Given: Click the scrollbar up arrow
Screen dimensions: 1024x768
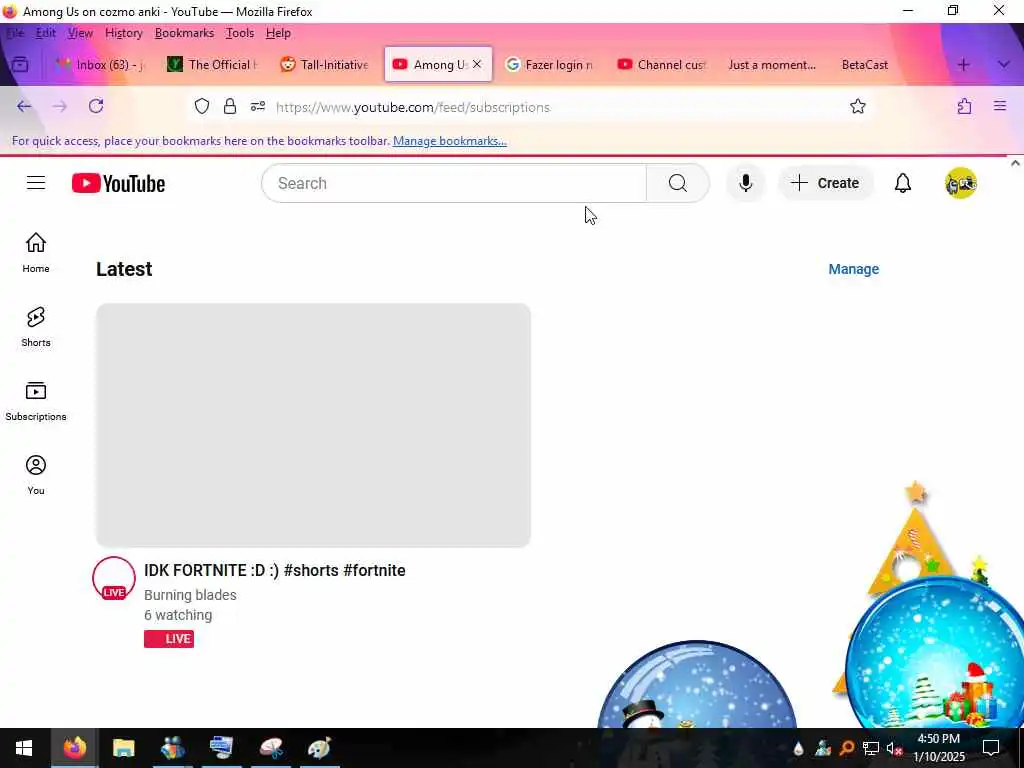Looking at the screenshot, I should click(1015, 163).
